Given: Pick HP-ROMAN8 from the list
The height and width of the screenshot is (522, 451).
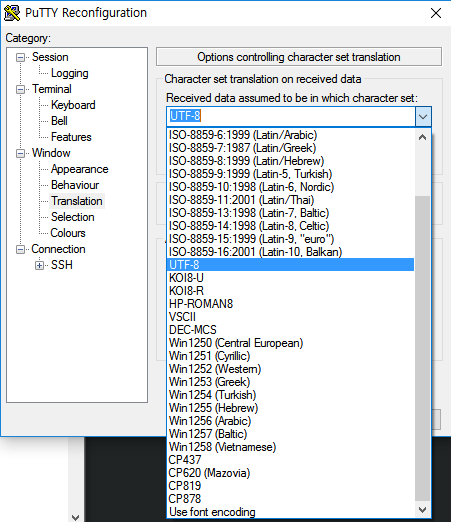Looking at the screenshot, I should pos(290,304).
